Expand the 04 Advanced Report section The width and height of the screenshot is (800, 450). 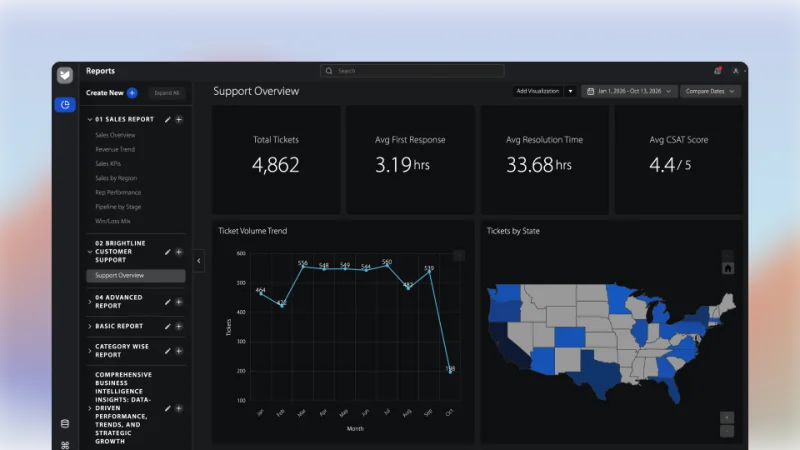(x=90, y=302)
